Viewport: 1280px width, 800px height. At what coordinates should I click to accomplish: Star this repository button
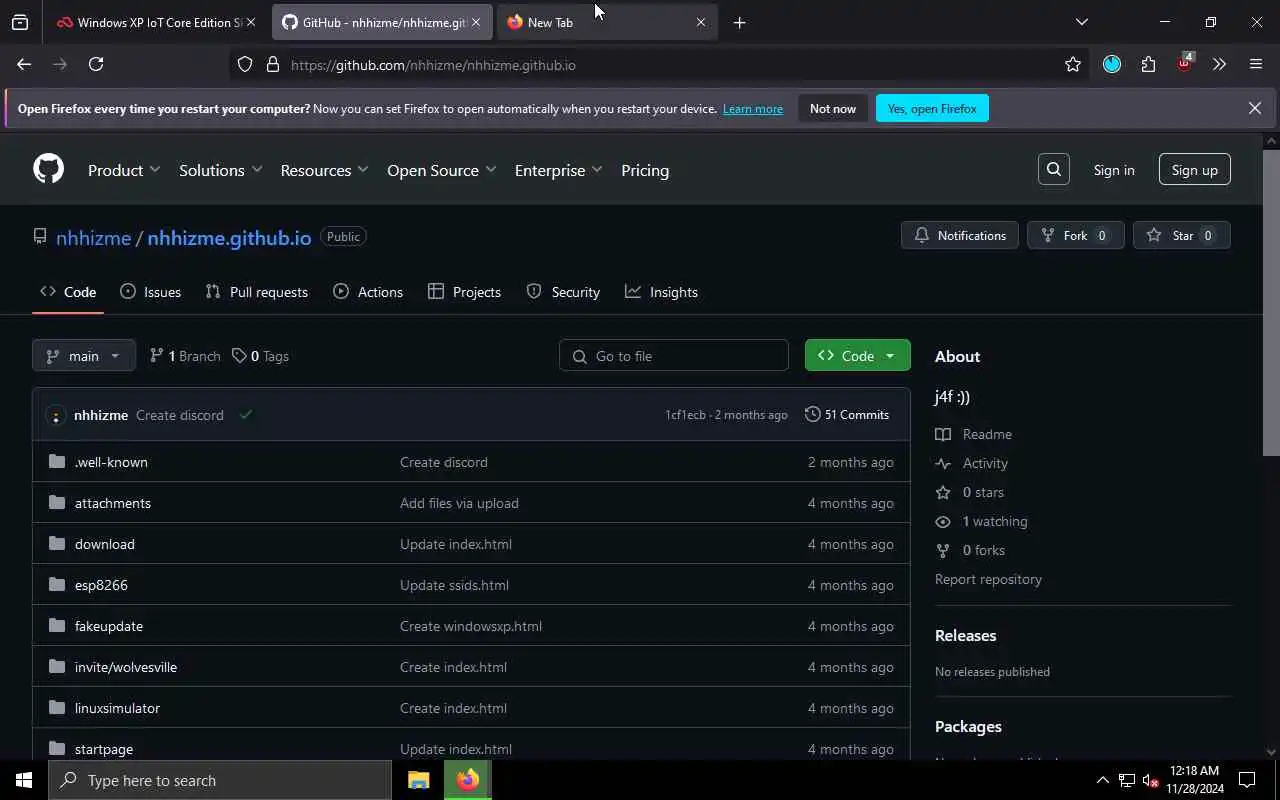tap(1182, 236)
